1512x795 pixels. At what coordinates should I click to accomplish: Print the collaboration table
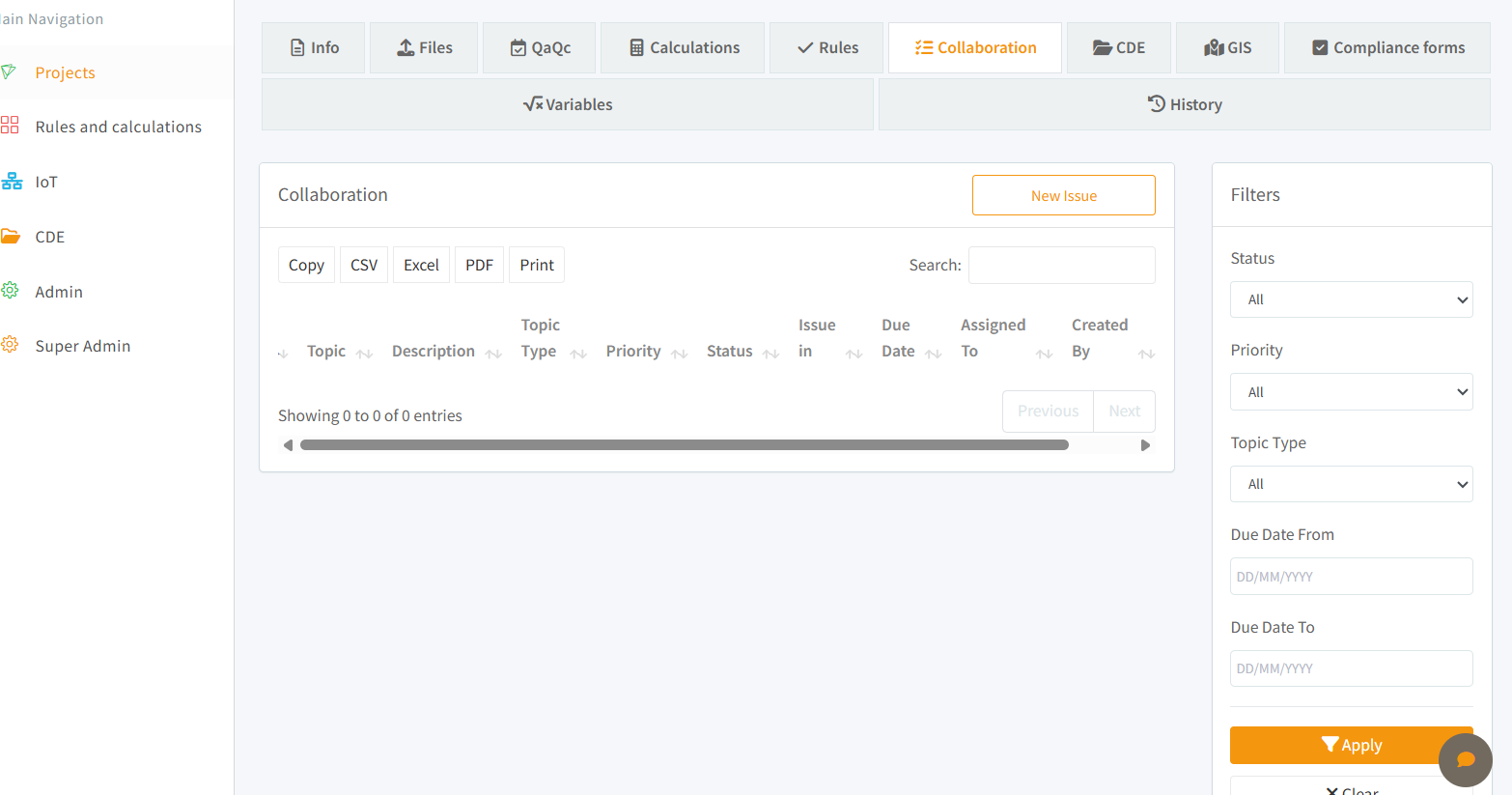click(x=537, y=265)
